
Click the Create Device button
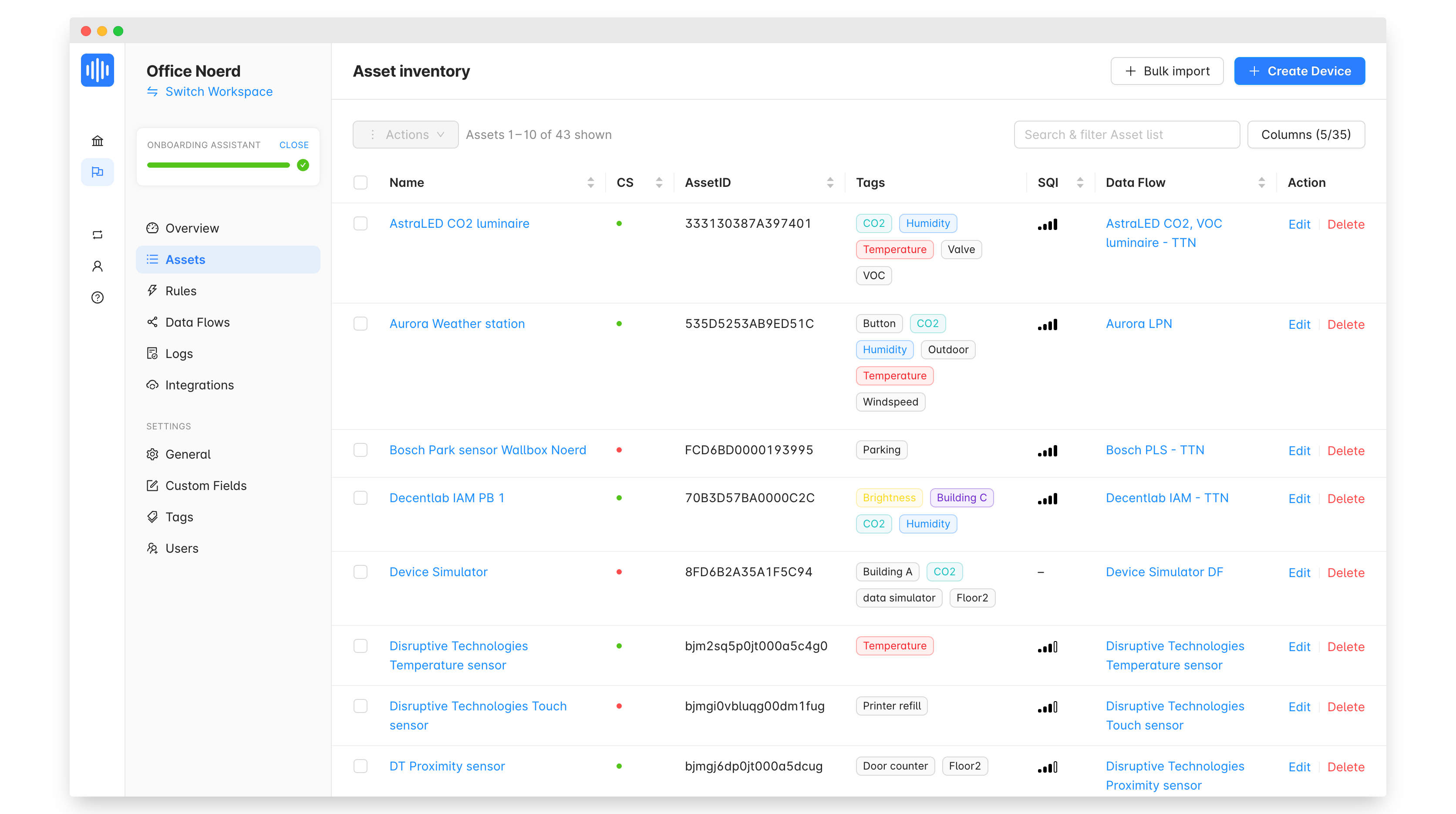point(1299,71)
